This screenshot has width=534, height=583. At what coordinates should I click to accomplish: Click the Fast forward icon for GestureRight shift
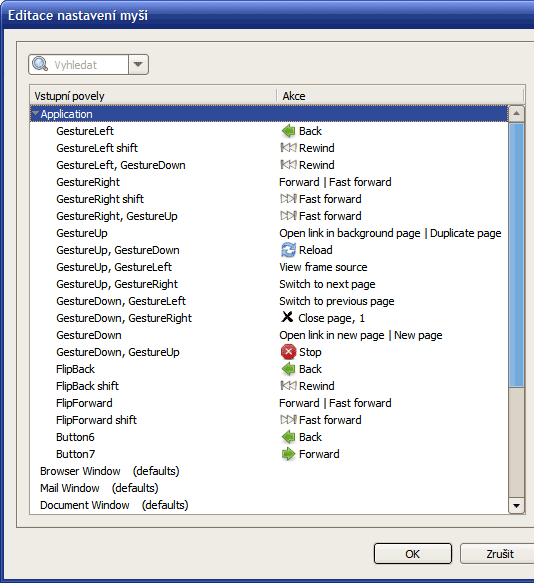[x=288, y=199]
